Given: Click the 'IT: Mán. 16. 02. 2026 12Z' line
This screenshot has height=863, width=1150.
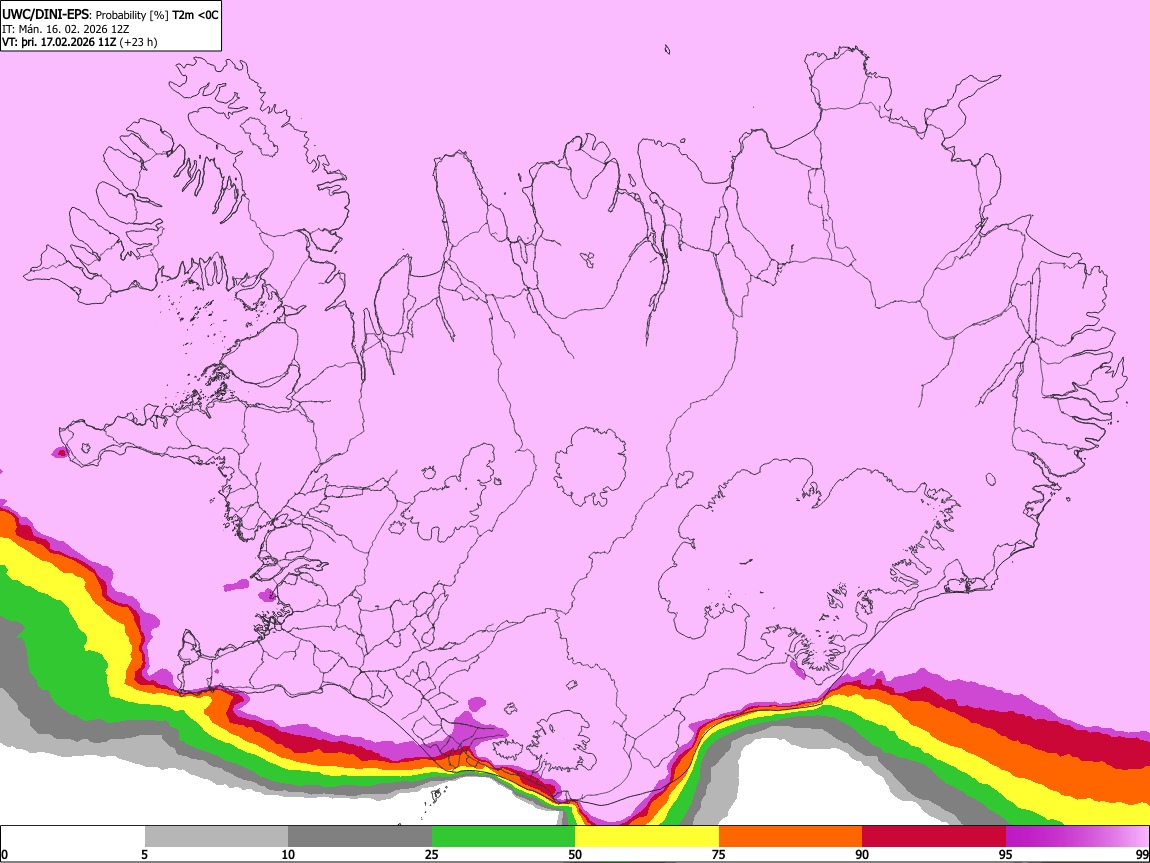Looking at the screenshot, I should [x=65, y=29].
